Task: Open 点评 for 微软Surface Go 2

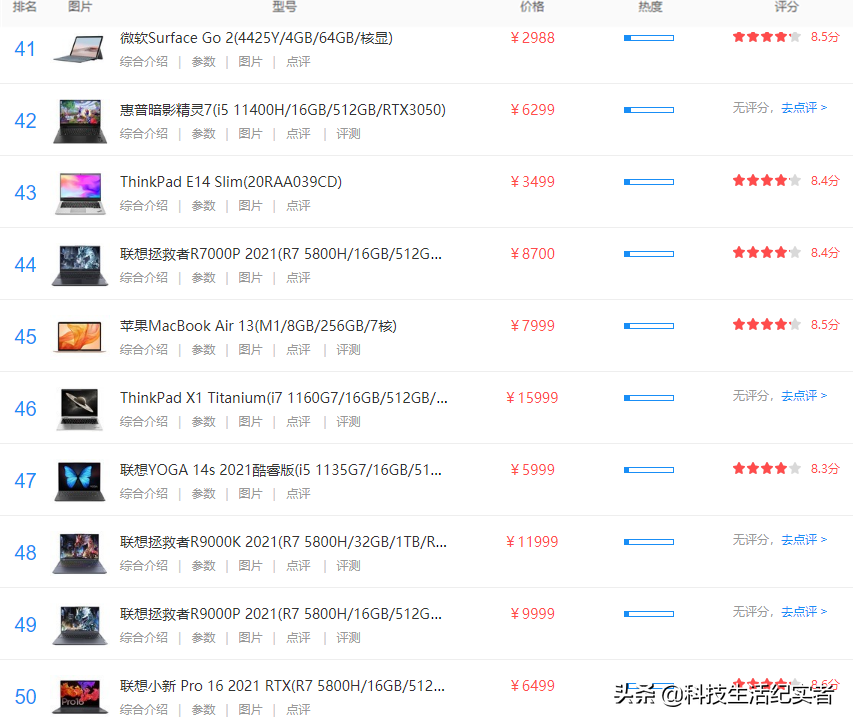Action: [298, 62]
